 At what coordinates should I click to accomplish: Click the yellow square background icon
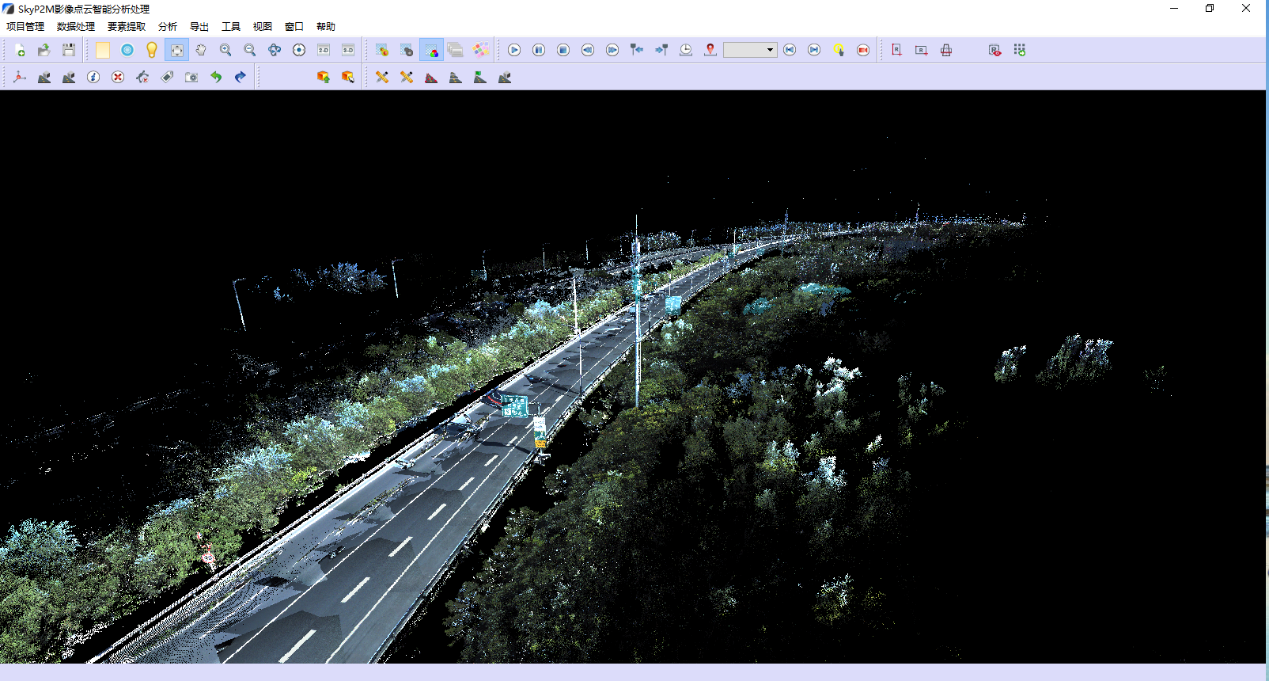pyautogui.click(x=103, y=50)
